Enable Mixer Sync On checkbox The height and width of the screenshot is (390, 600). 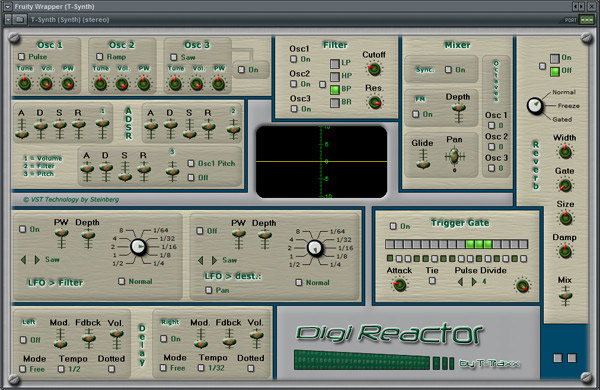click(x=448, y=70)
